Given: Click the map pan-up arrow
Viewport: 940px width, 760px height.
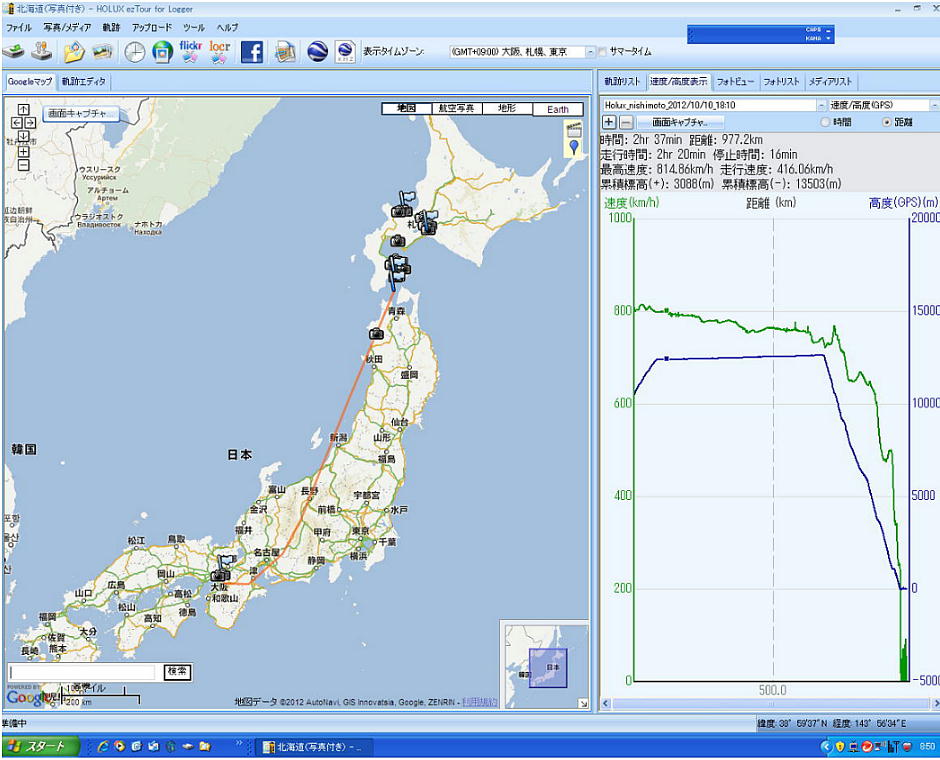Looking at the screenshot, I should [23, 111].
